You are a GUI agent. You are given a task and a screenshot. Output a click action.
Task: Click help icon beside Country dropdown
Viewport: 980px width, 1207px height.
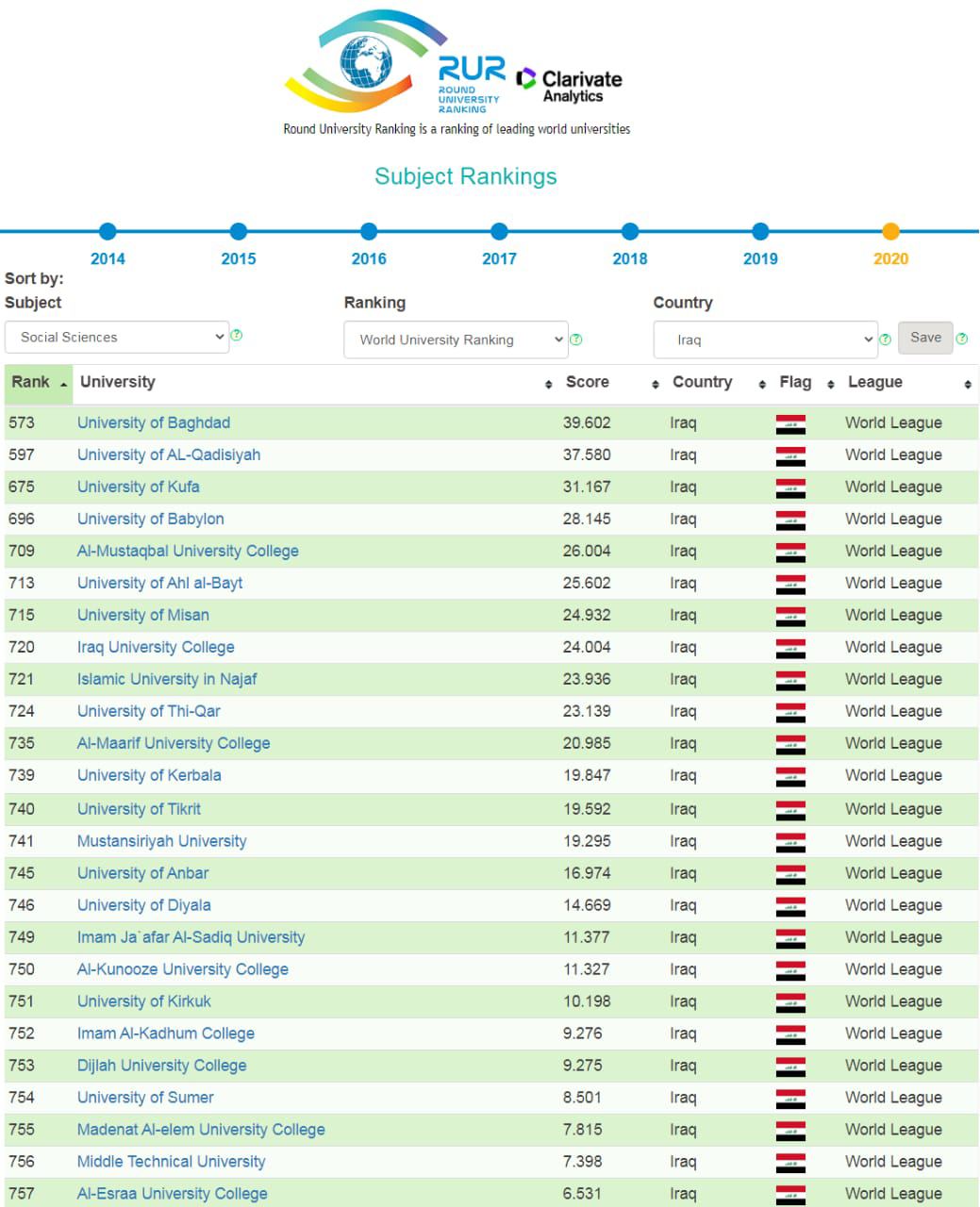pyautogui.click(x=885, y=339)
